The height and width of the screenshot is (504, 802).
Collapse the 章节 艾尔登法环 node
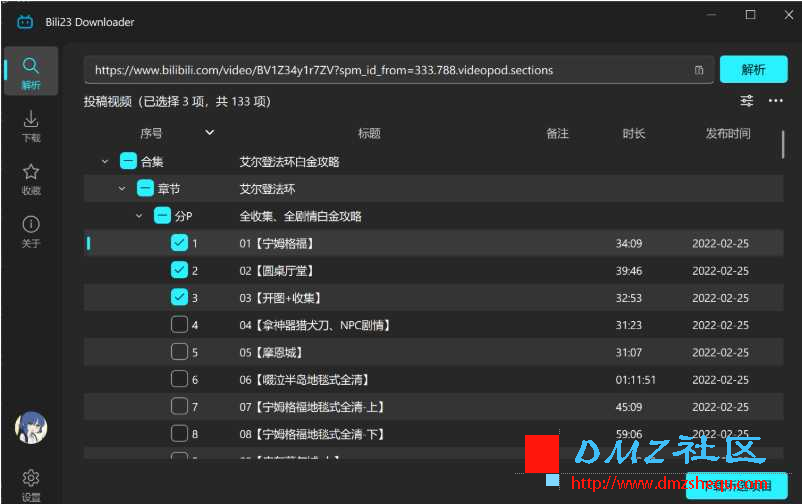pyautogui.click(x=122, y=189)
